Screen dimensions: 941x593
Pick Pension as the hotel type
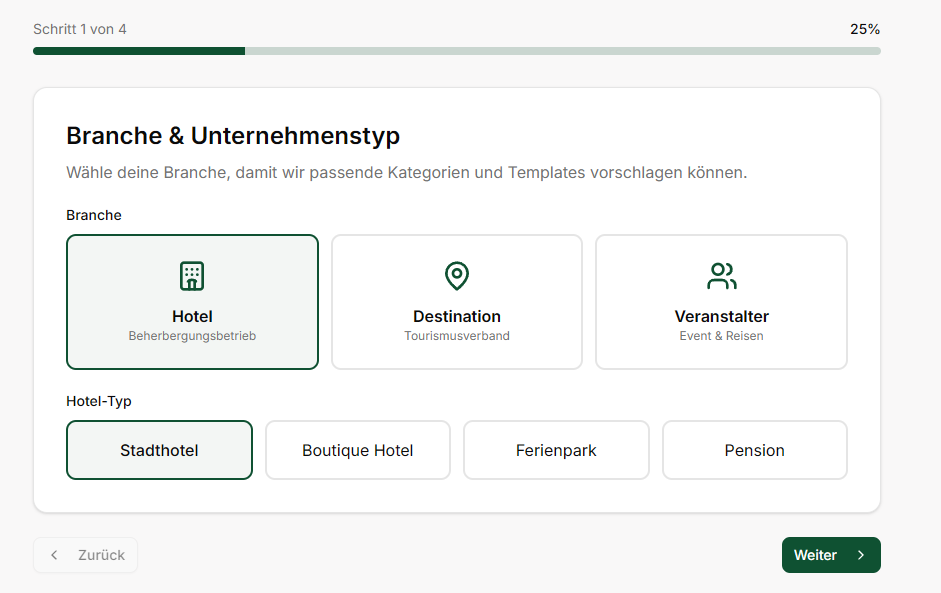click(x=754, y=450)
